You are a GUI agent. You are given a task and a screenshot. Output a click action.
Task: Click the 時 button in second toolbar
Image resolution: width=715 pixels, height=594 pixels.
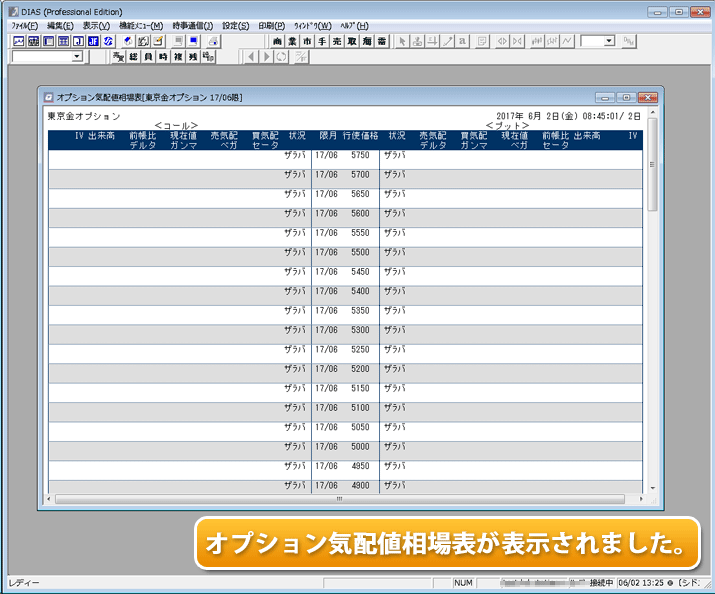(163, 57)
